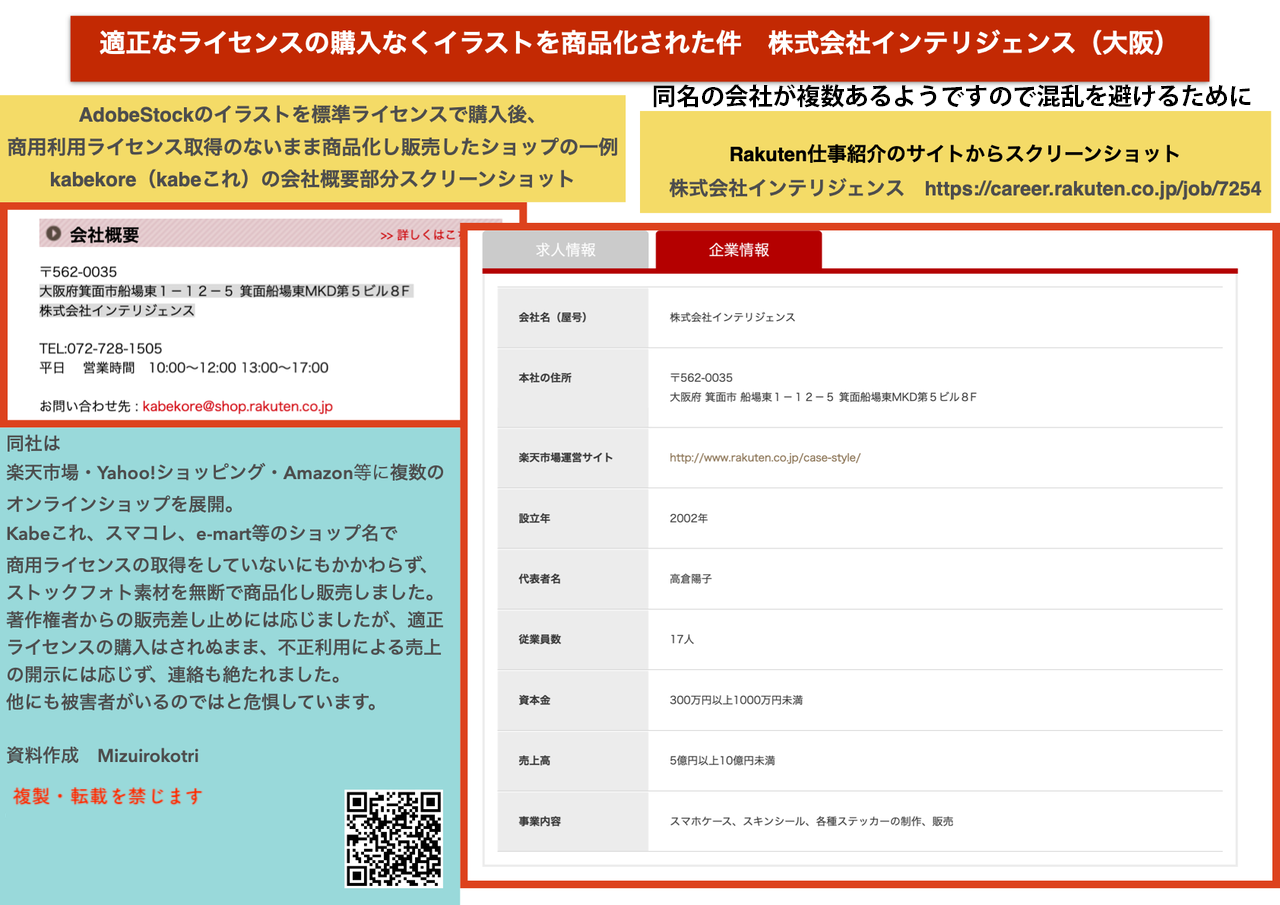The height and width of the screenshot is (905, 1280).
Task: Click the kabekore@shop.rakuten.co.jp email link
Action: pyautogui.click(x=237, y=406)
